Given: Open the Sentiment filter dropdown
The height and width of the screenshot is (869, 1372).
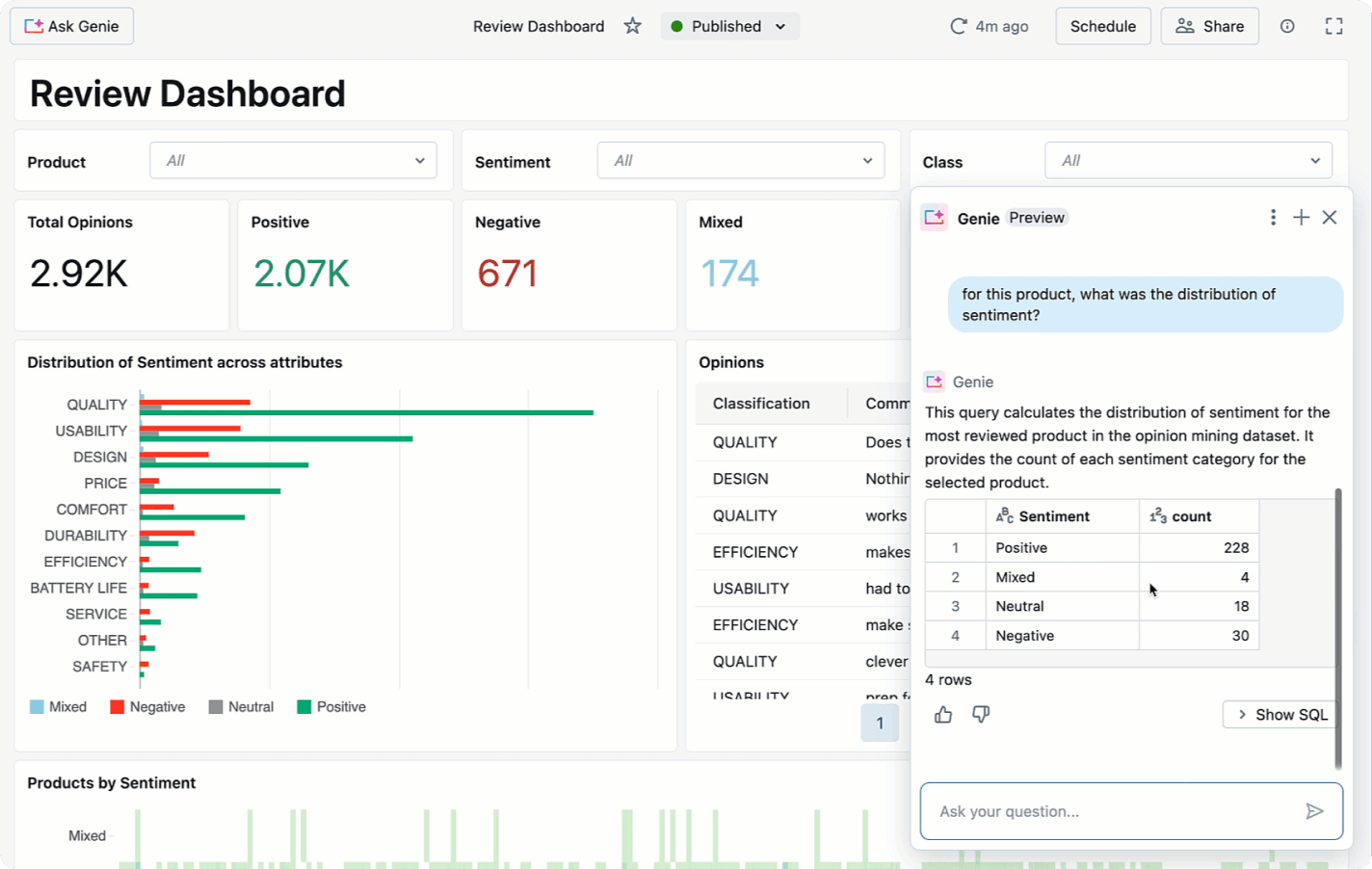Looking at the screenshot, I should [x=740, y=161].
